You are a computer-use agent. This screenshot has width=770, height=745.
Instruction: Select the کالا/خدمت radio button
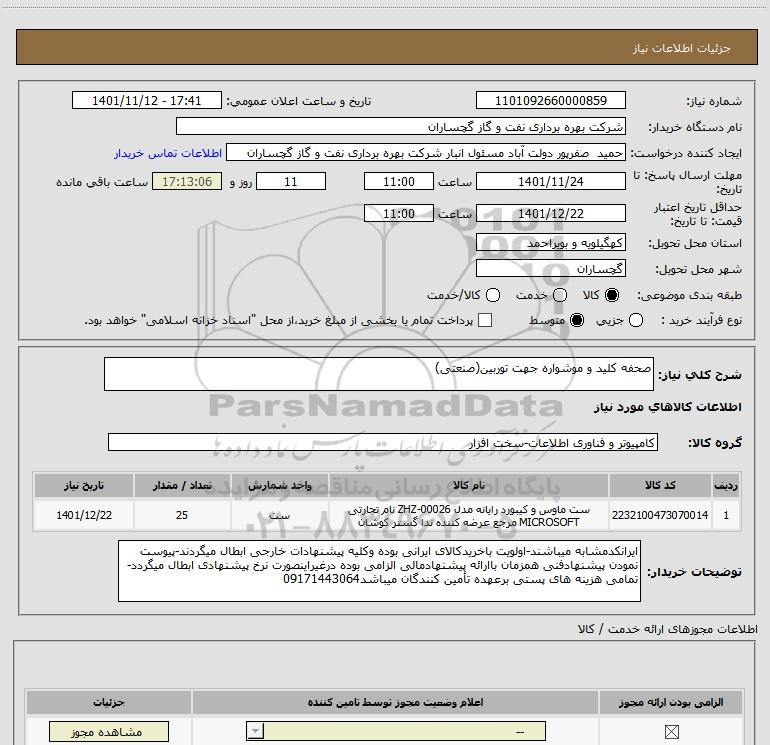493,295
